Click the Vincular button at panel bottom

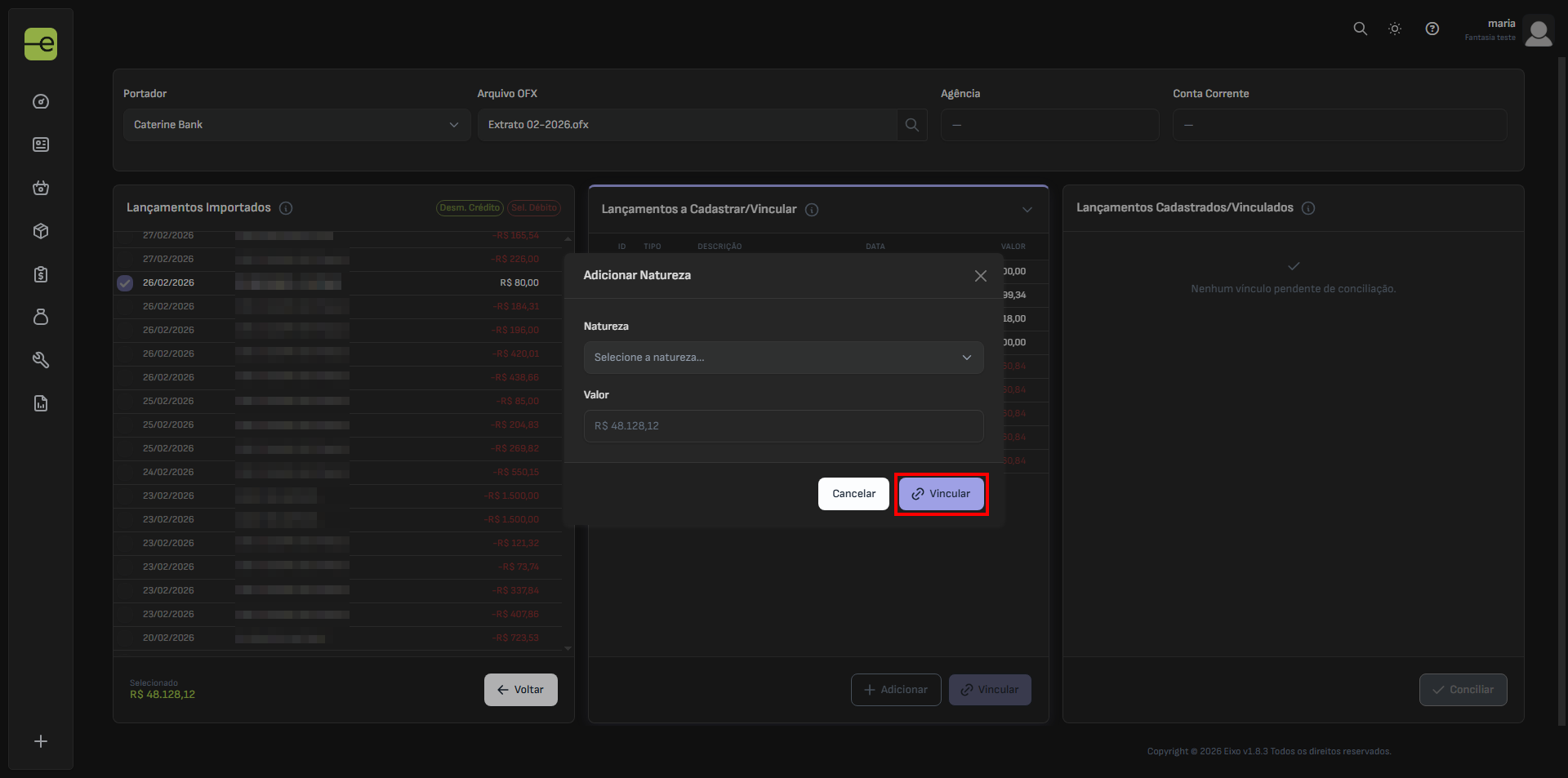[x=990, y=690]
